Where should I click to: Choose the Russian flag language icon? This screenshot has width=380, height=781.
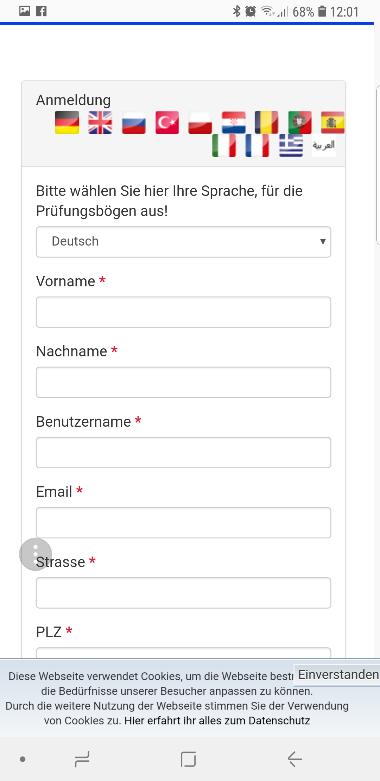point(133,123)
